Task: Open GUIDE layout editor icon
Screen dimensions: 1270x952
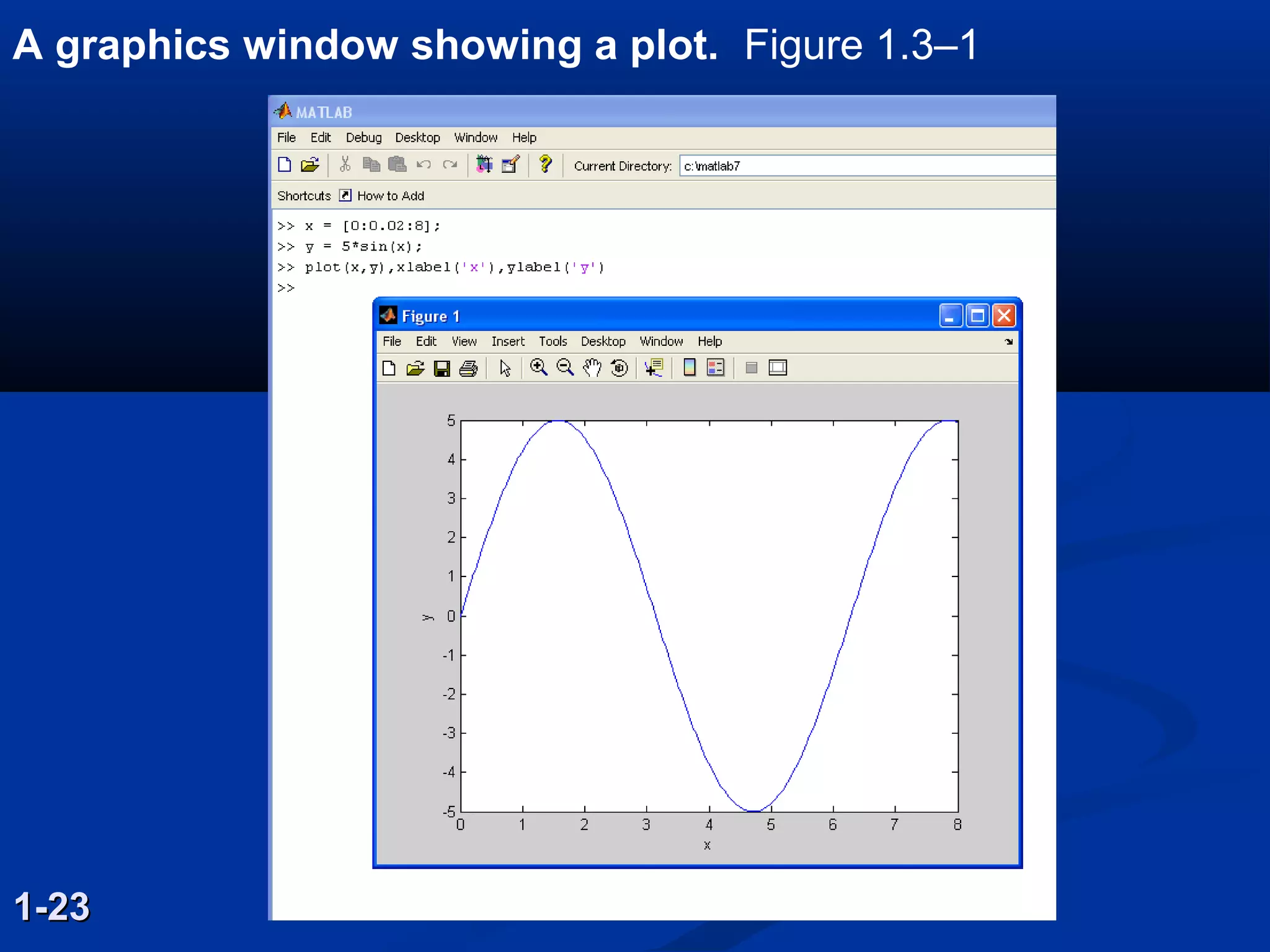Action: tap(510, 165)
